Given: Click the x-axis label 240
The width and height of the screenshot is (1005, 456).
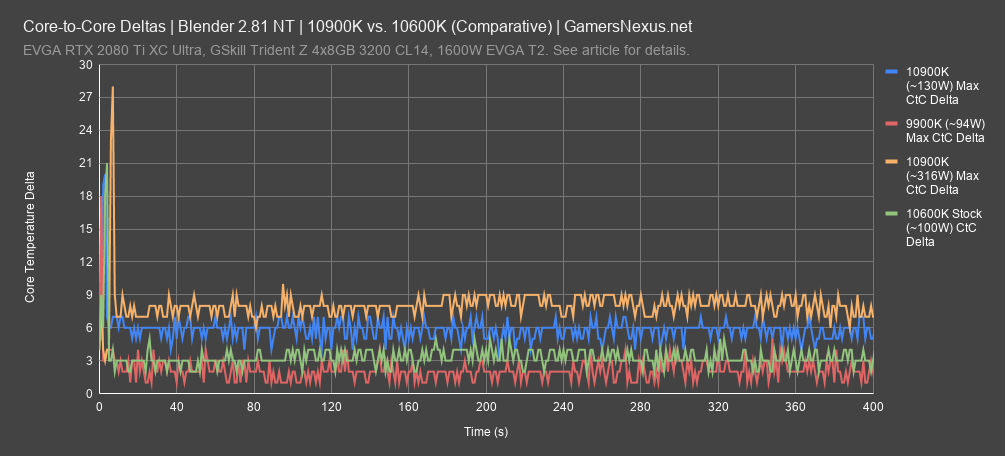Looking at the screenshot, I should pos(563,406).
